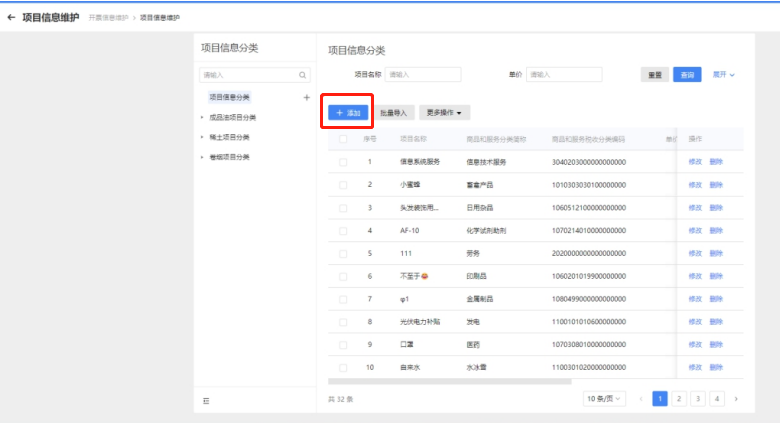Image resolution: width=780 pixels, height=423 pixels.
Task: Click the back arrow beside 项目信息维护
Action: coord(11,17)
